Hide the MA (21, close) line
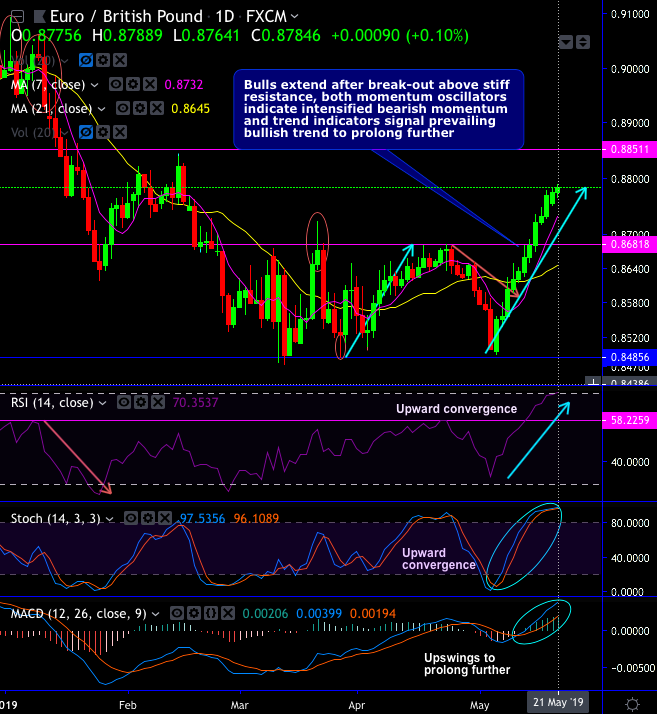Image resolution: width=657 pixels, height=714 pixels. pyautogui.click(x=123, y=108)
